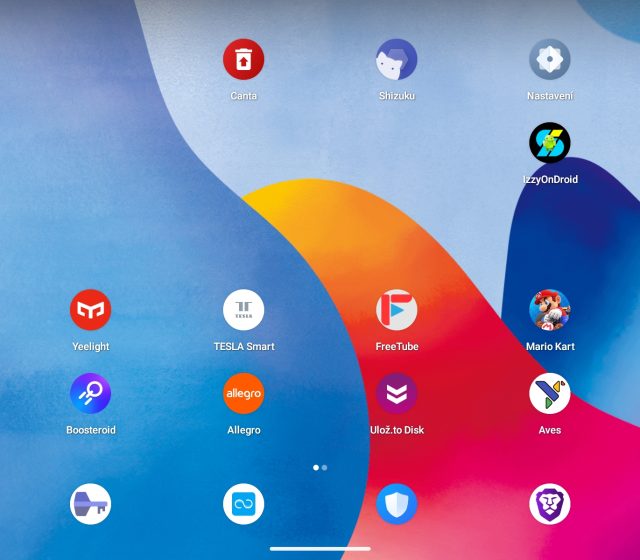Open the infinity-symbol dock app
This screenshot has height=560, width=640.
243,504
